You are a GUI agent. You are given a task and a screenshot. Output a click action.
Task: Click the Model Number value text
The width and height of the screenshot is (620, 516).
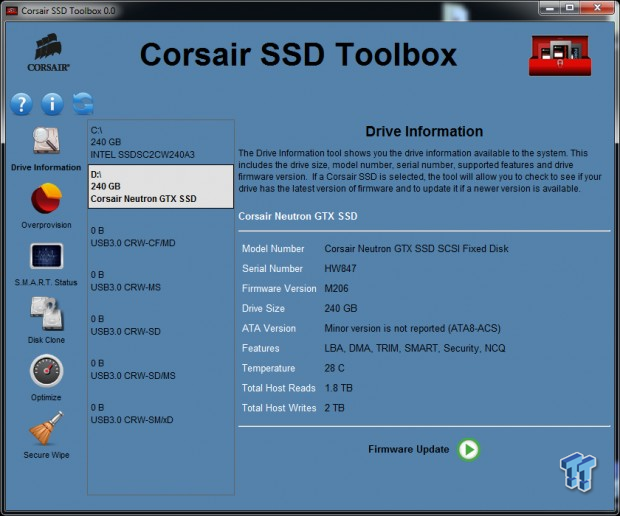click(x=416, y=248)
